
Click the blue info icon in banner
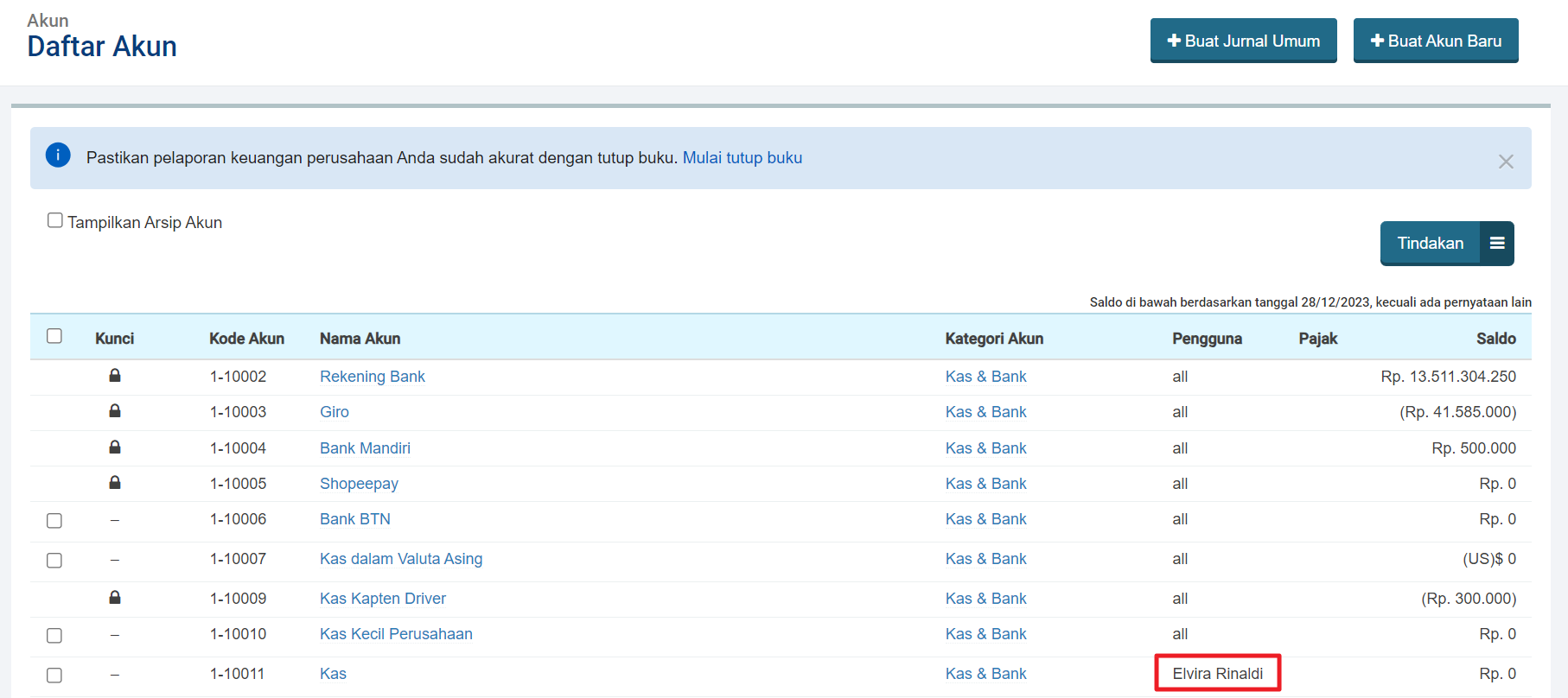pos(58,155)
